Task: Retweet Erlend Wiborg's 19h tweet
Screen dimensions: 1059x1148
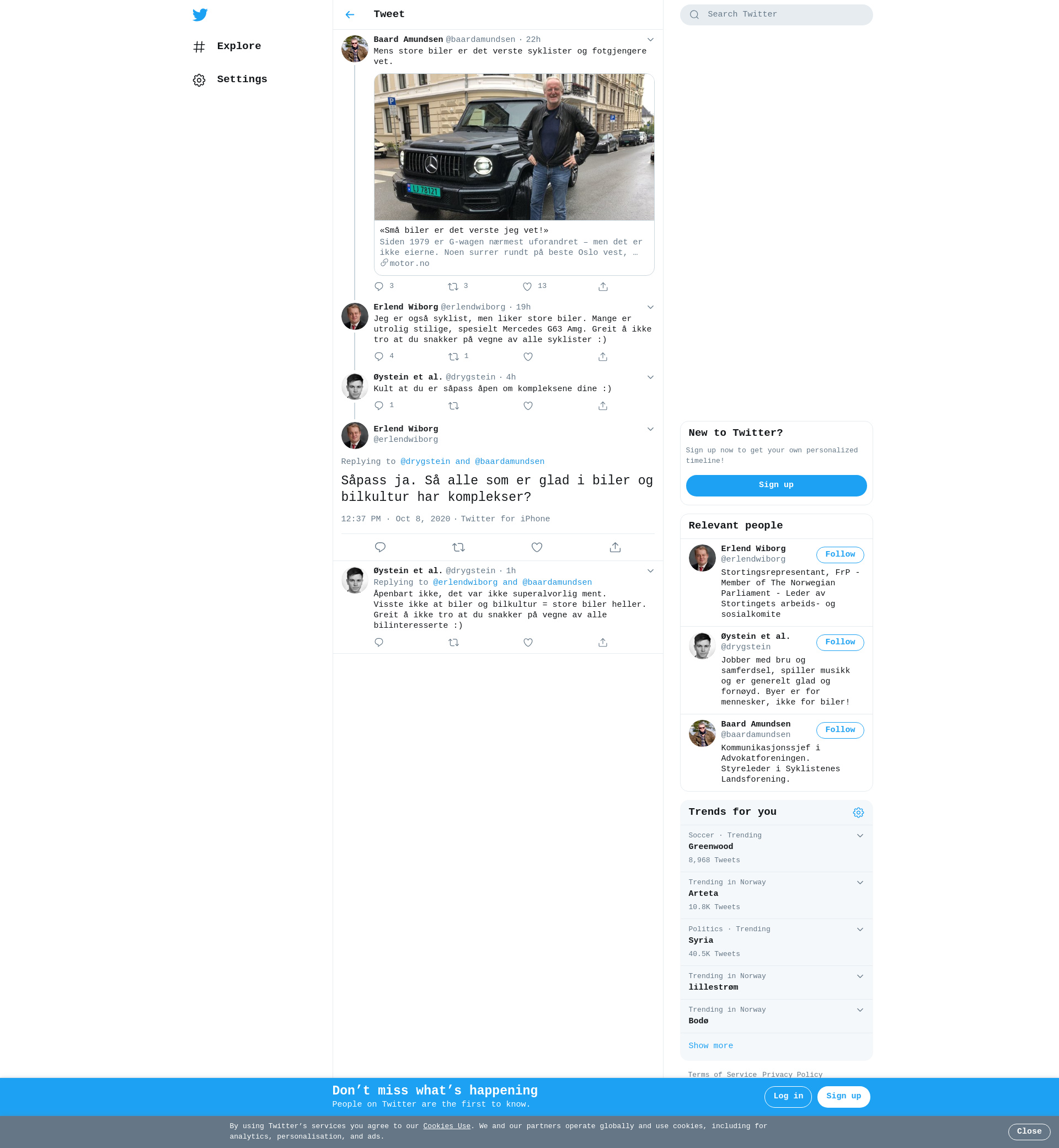Action: (453, 356)
